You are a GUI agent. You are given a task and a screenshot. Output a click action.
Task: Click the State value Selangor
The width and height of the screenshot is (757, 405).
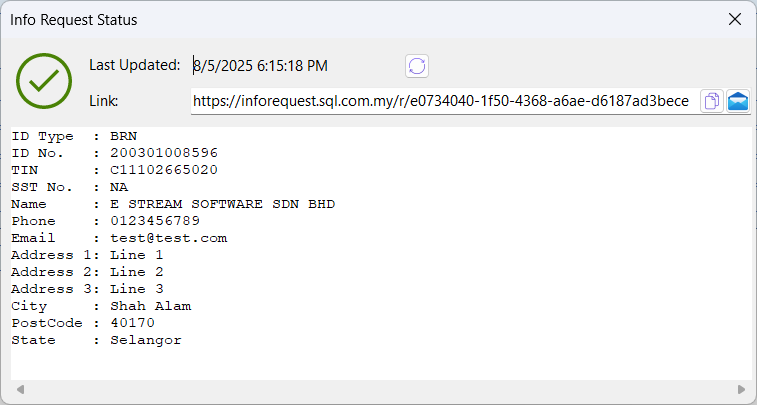146,340
